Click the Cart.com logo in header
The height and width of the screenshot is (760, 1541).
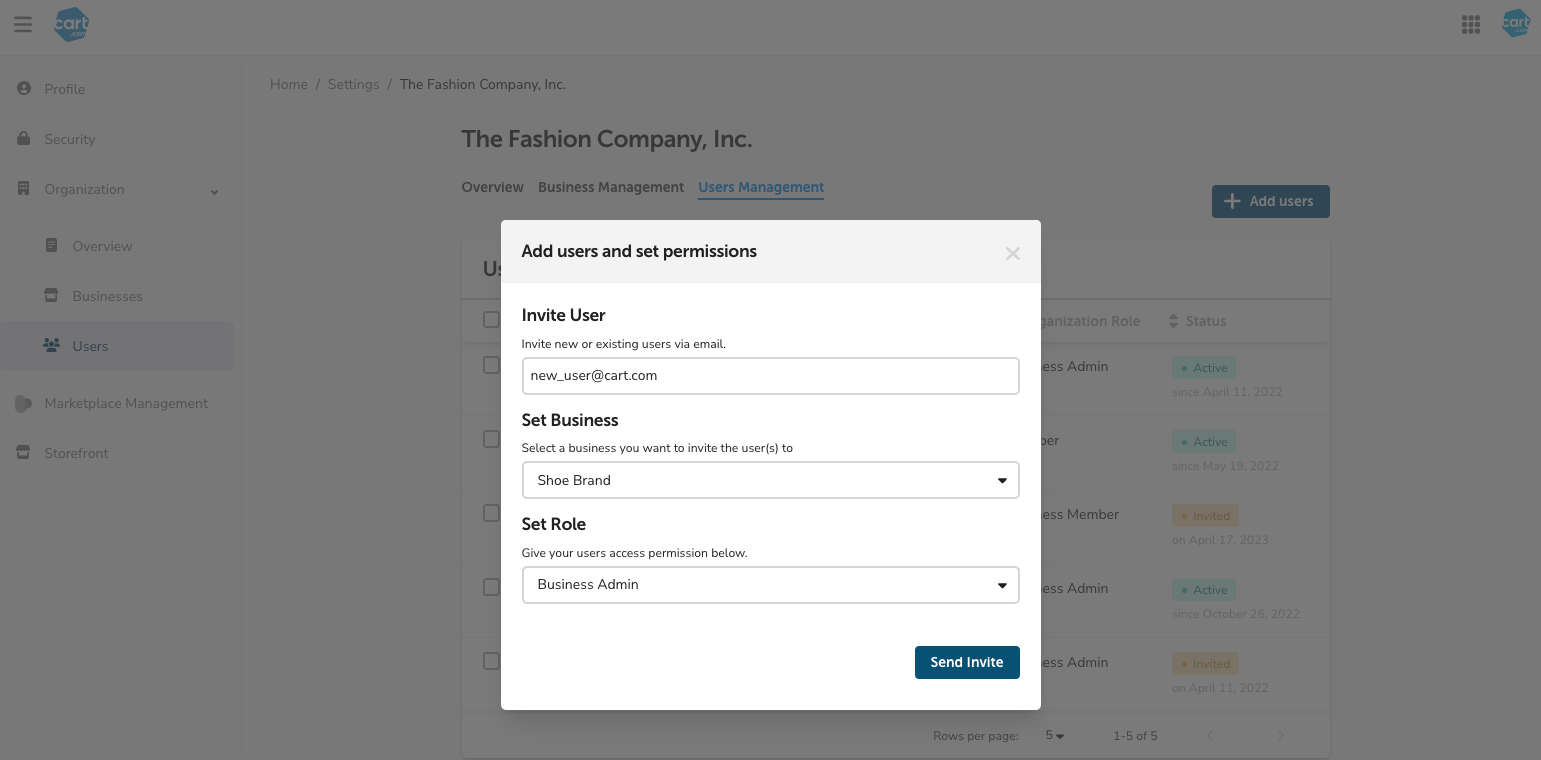(72, 25)
